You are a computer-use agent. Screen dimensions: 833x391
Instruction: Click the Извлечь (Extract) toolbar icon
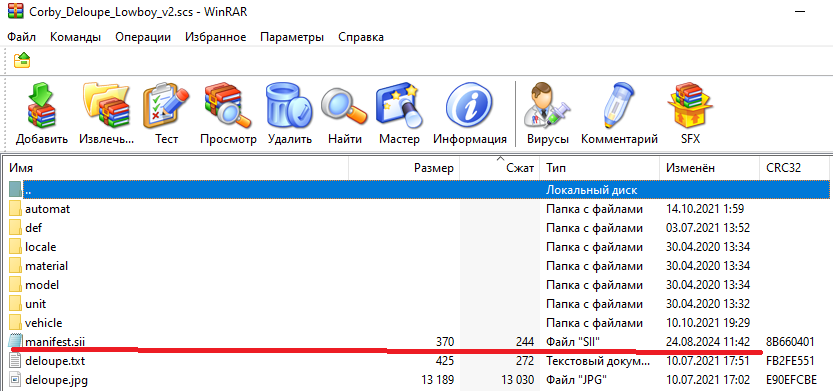(106, 105)
